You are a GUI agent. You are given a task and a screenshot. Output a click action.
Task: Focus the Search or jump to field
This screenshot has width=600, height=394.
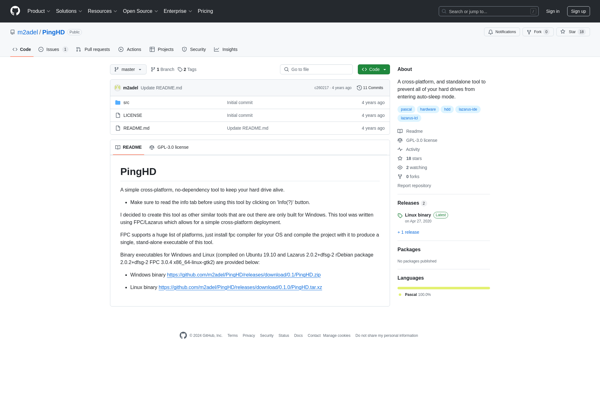[488, 11]
